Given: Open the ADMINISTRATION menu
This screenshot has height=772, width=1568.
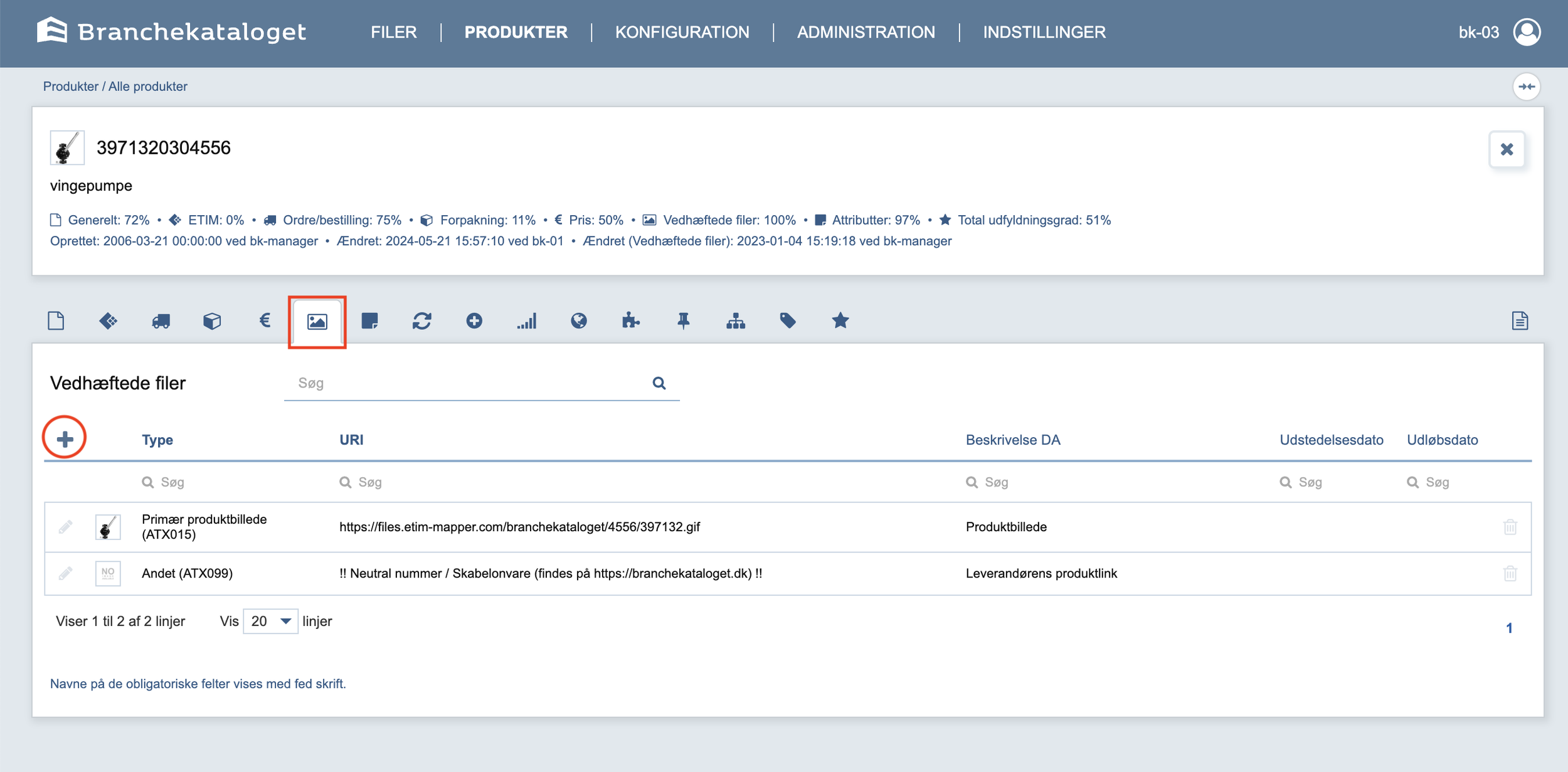Looking at the screenshot, I should point(866,32).
